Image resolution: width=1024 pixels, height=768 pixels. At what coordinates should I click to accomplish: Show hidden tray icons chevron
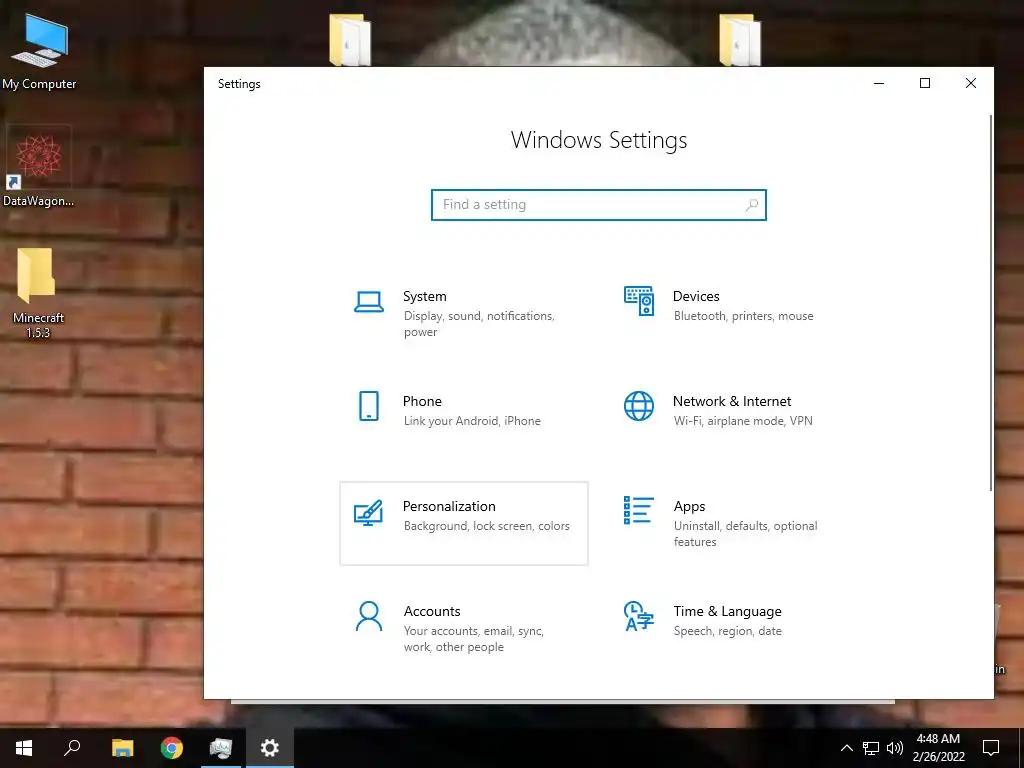pyautogui.click(x=846, y=748)
